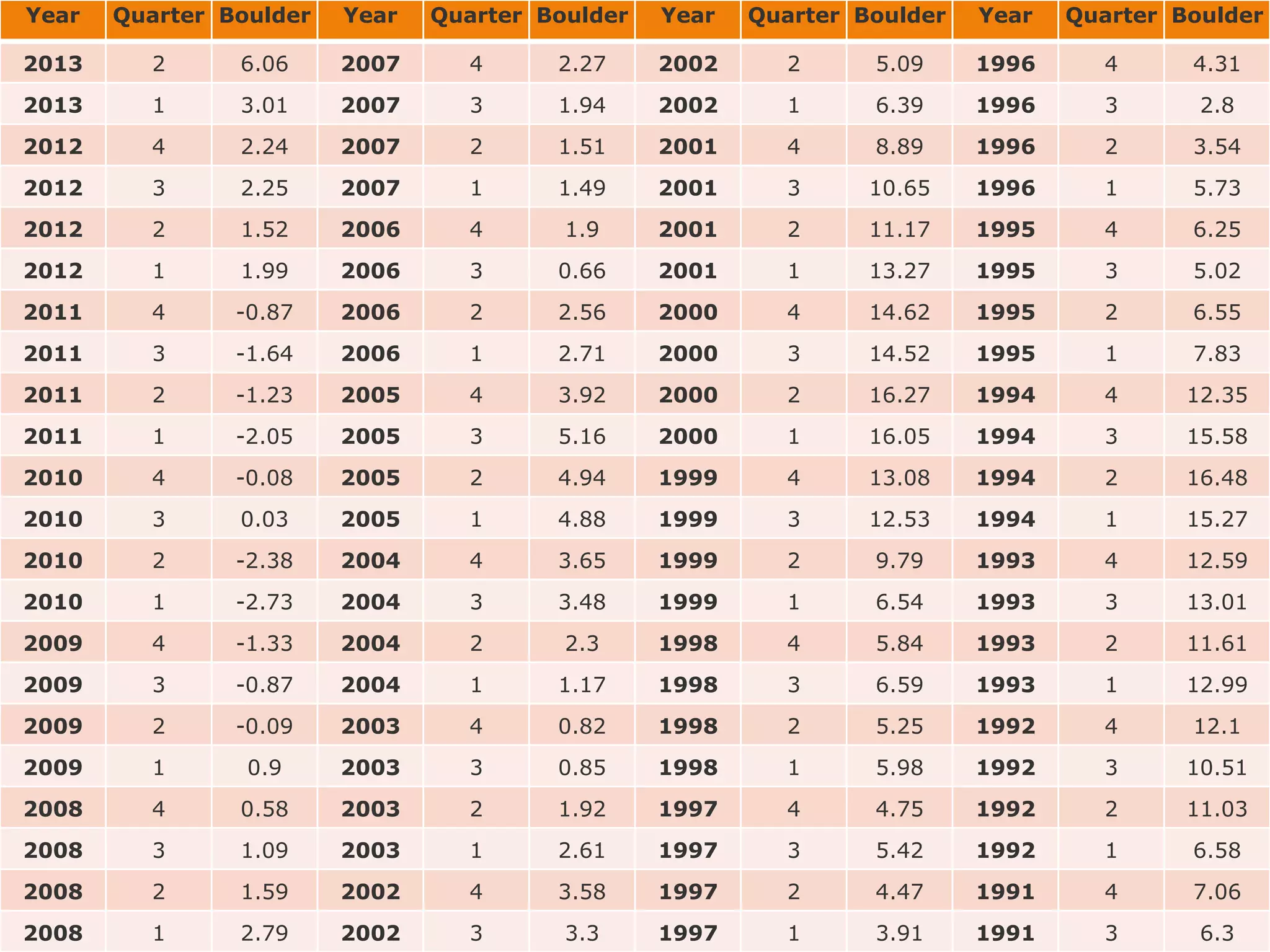Click the cell showing -2.73

tap(265, 602)
